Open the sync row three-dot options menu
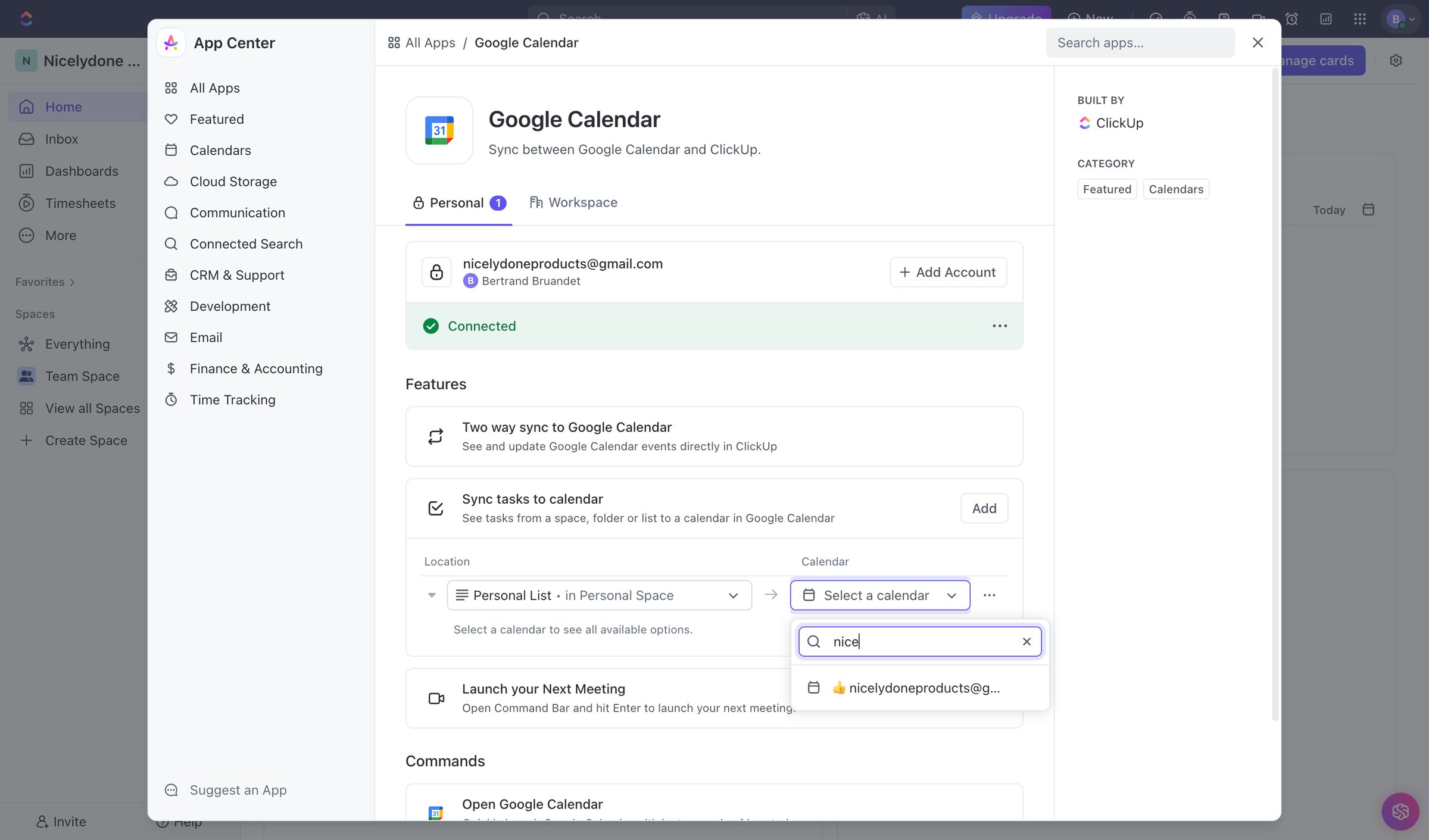 pyautogui.click(x=990, y=595)
